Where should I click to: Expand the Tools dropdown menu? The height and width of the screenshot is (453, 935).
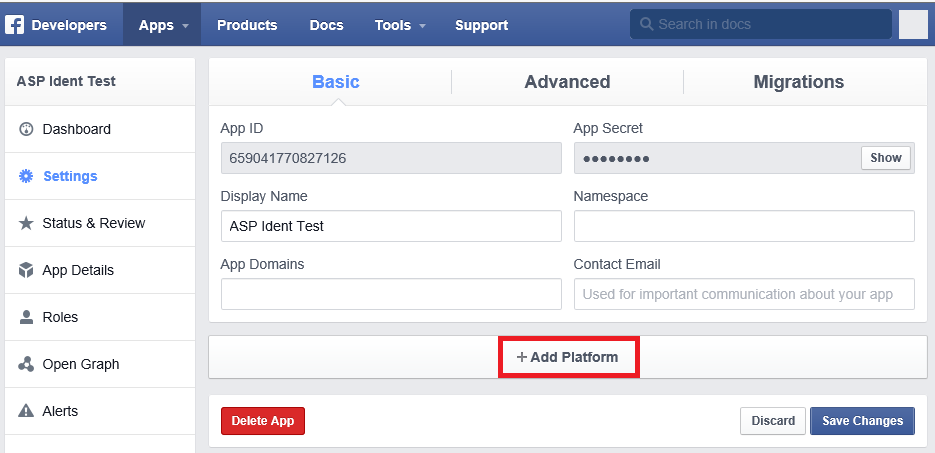[x=400, y=25]
